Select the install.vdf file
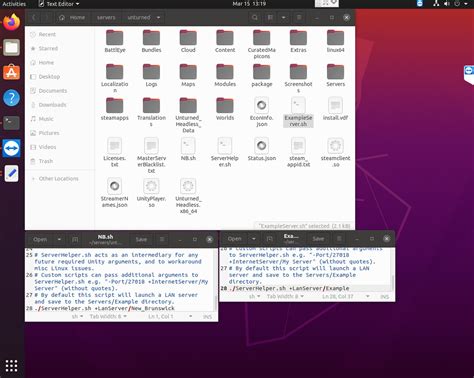Viewport: 474px width, 378px height. [x=335, y=109]
